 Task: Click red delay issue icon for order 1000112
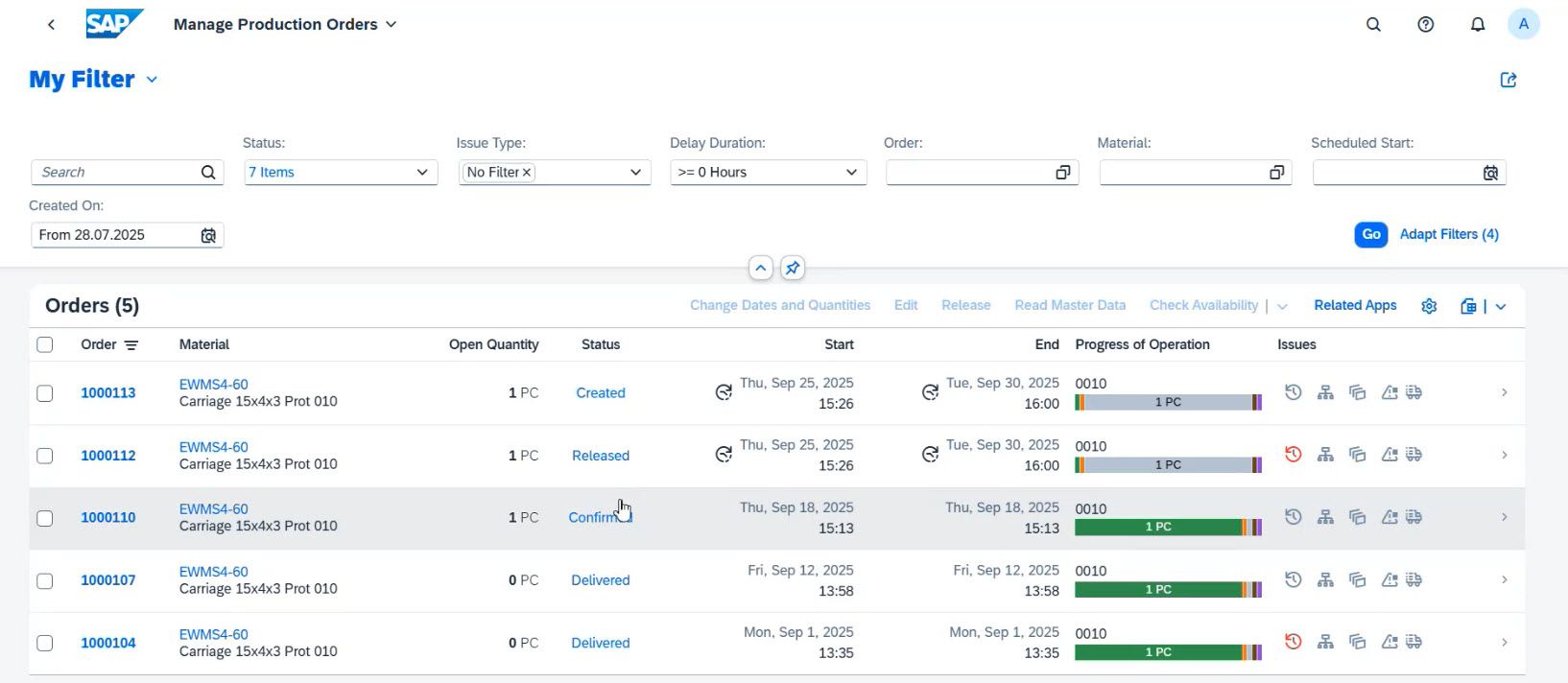tap(1293, 455)
